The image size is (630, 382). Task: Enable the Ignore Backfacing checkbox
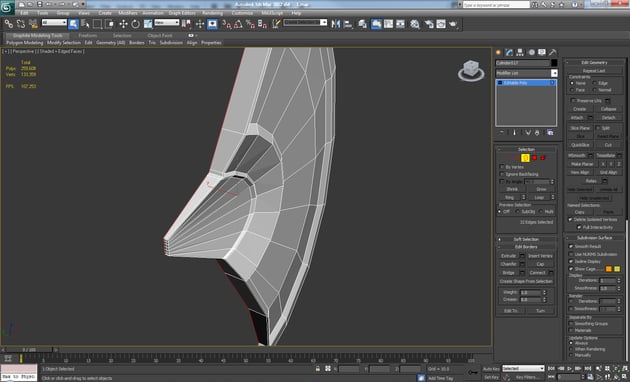pos(502,174)
